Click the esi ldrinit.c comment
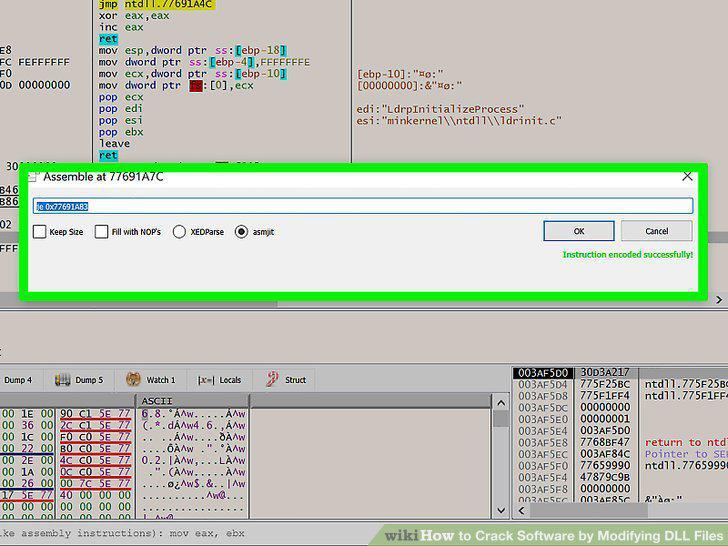The image size is (728, 546). 459,121
